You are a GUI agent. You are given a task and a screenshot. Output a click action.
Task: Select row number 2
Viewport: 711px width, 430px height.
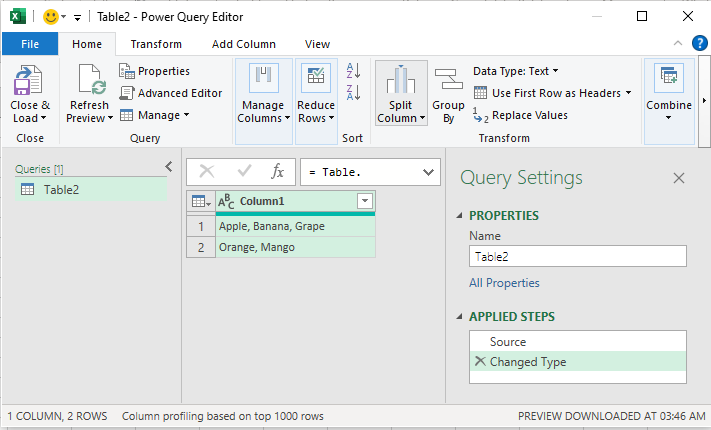201,247
